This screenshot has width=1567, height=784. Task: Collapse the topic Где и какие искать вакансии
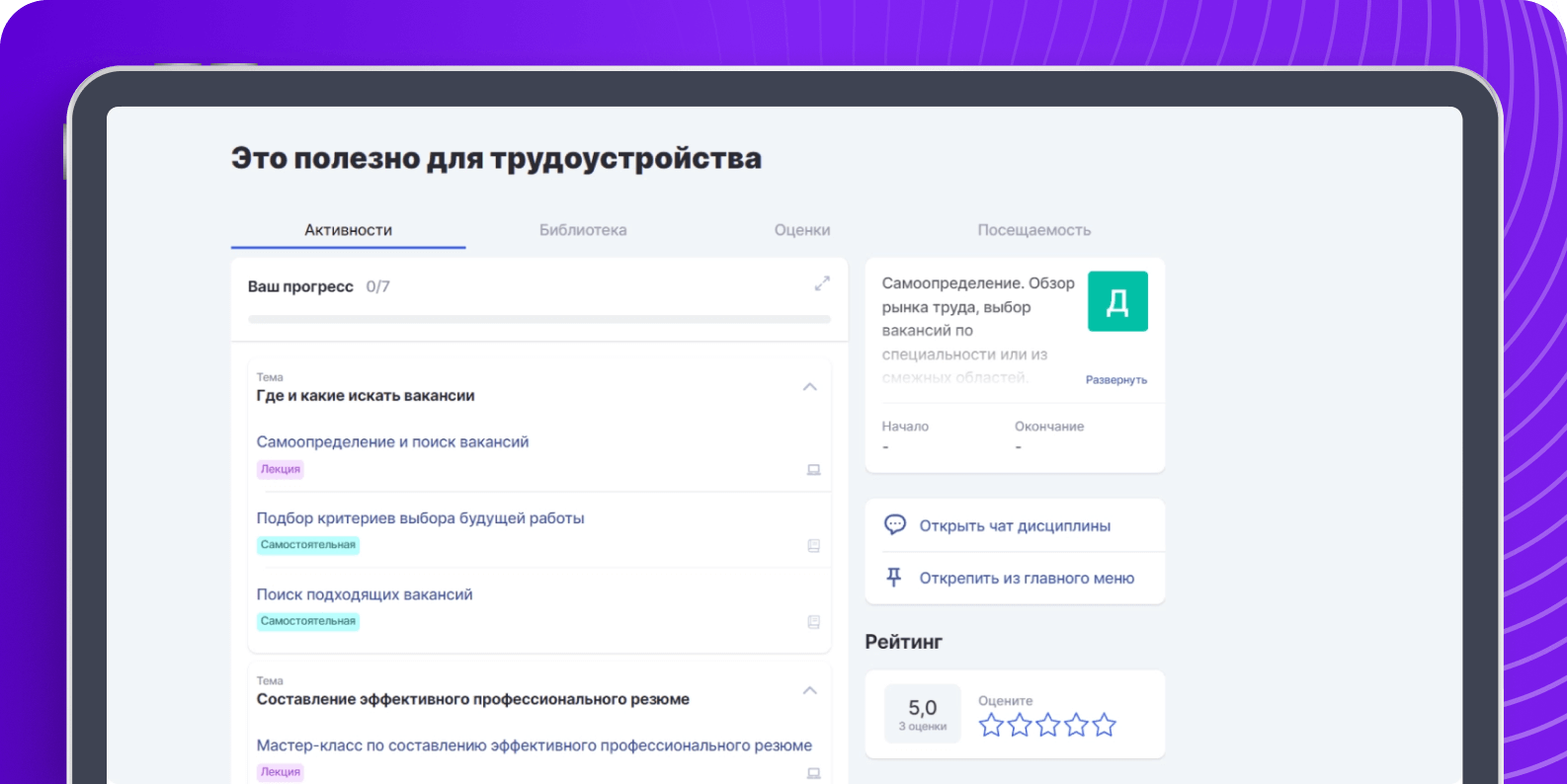tap(810, 387)
